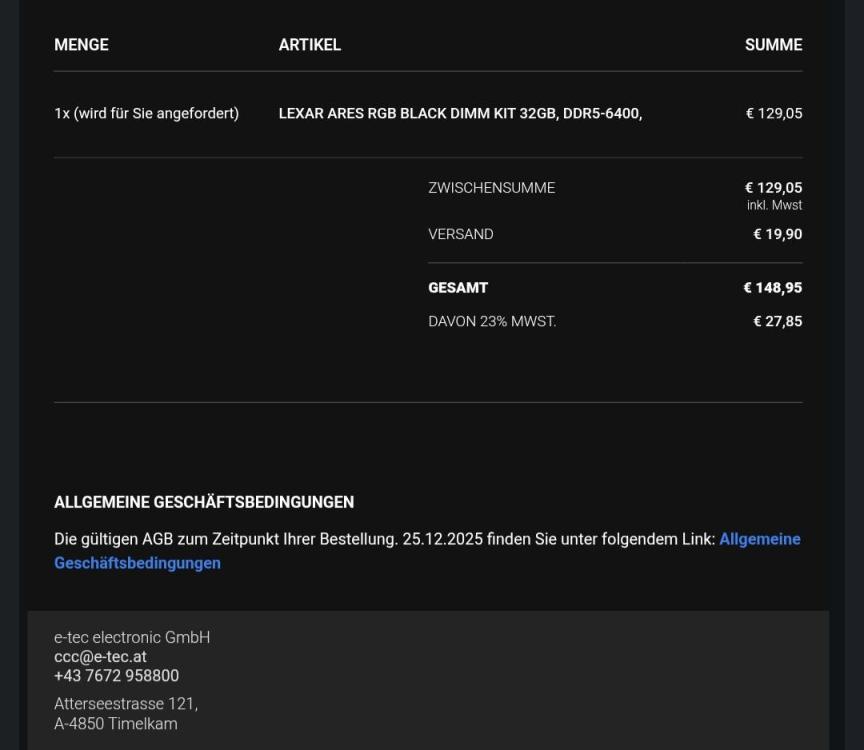The height and width of the screenshot is (750, 864).
Task: Click the phone number +43 7672 958800
Action: coord(116,676)
